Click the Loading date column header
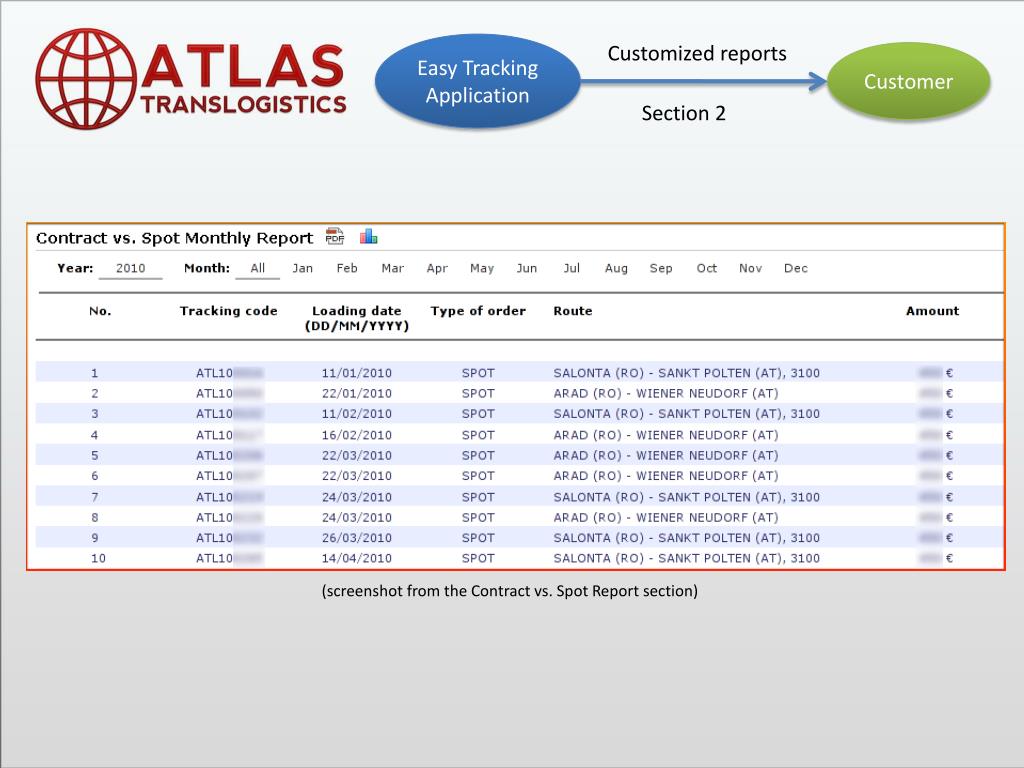Image resolution: width=1024 pixels, height=768 pixels. tap(357, 318)
